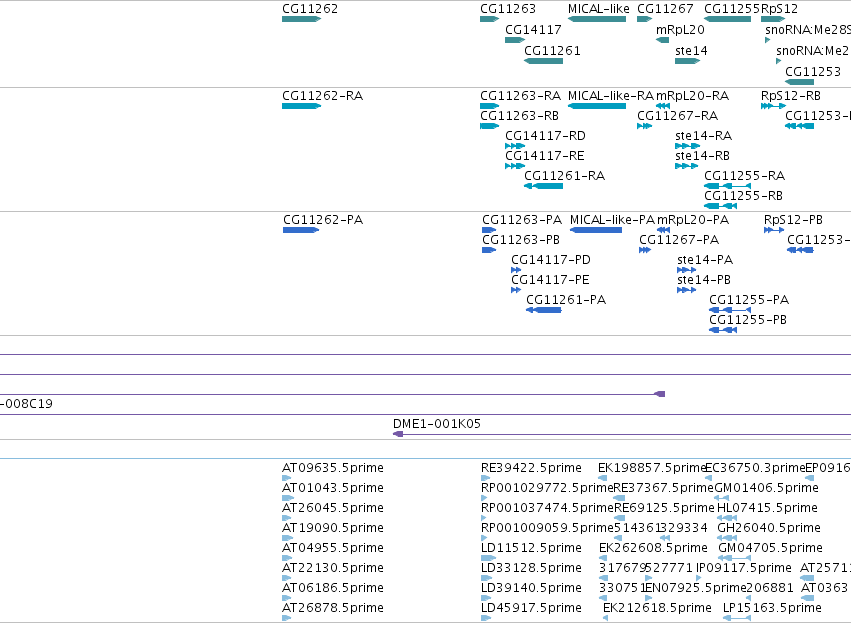Click the CG11262 gene label
This screenshot has height=623, width=851.
pos(310,9)
